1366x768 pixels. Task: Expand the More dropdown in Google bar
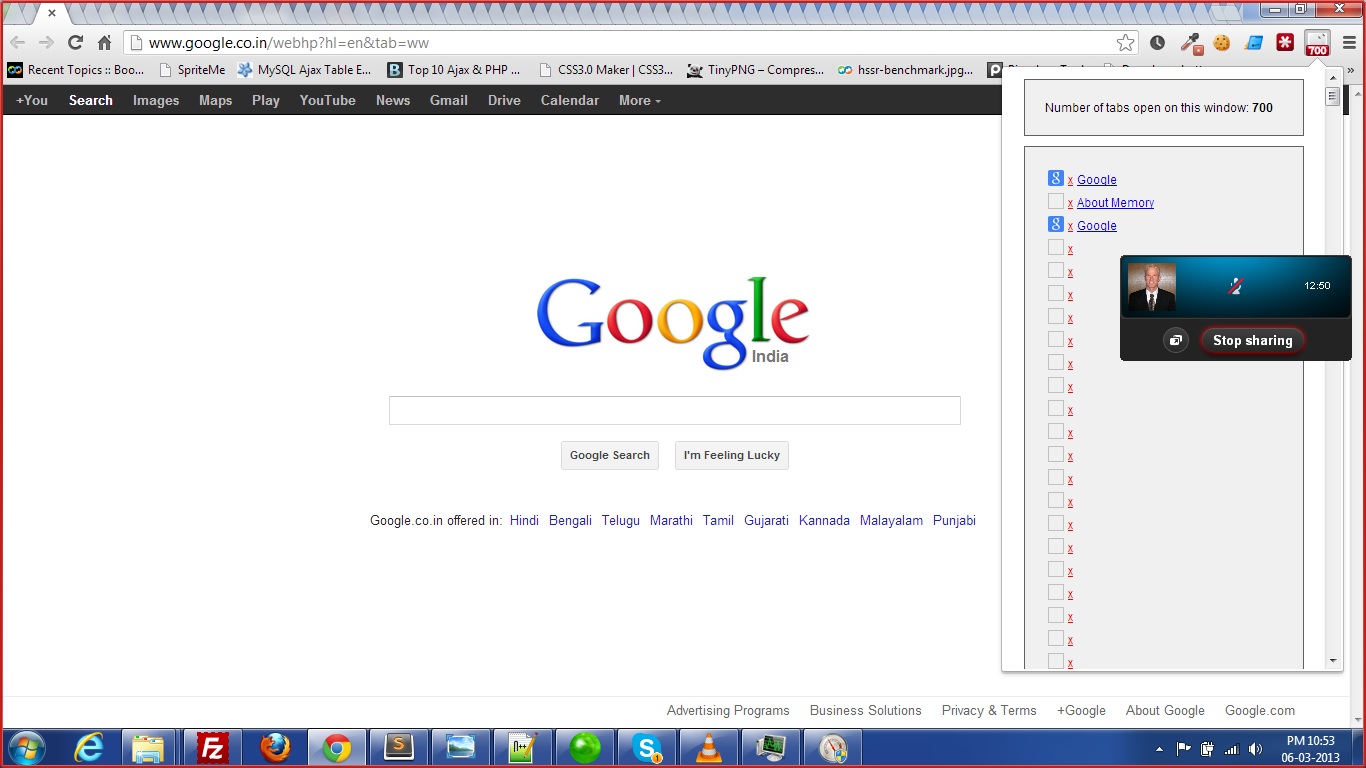[639, 101]
